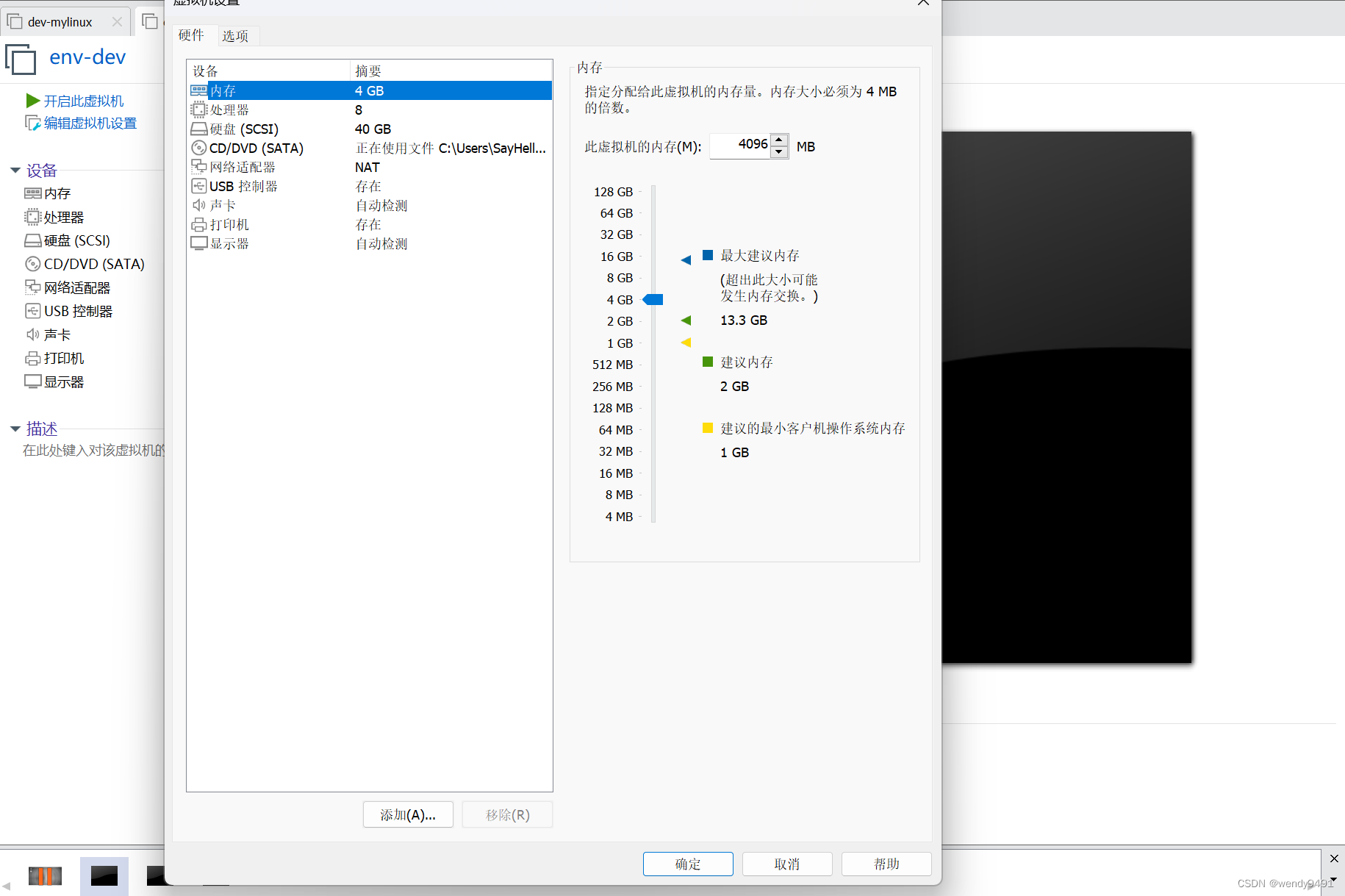This screenshot has height=896, width=1345.
Task: Select the 处理器 summary value 8
Action: [359, 110]
